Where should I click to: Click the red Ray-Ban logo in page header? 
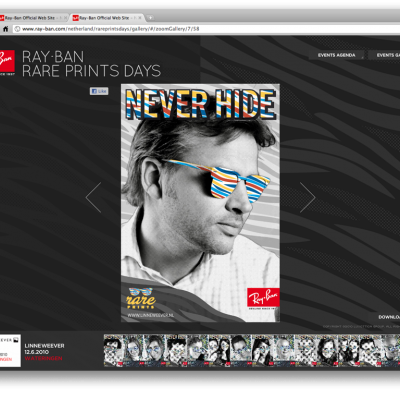click(x=7, y=63)
